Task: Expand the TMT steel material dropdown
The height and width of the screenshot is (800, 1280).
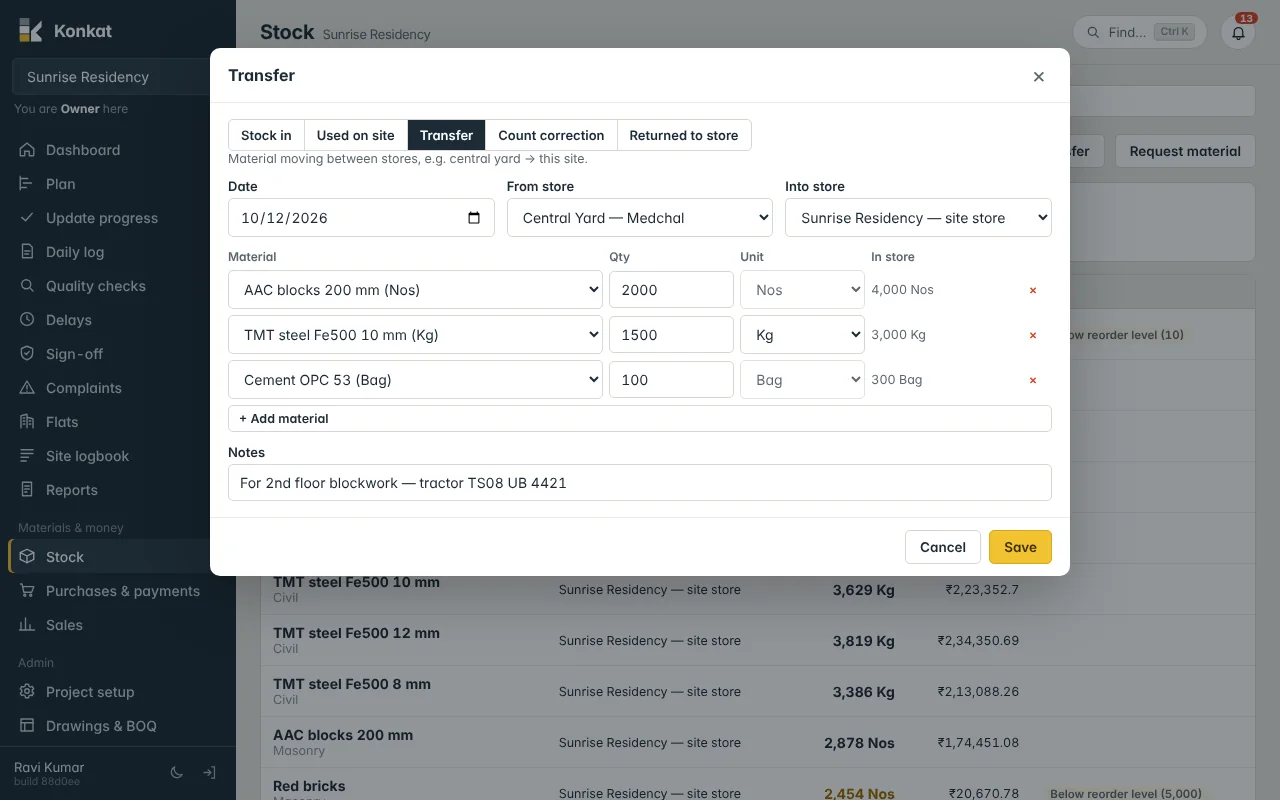Action: 415,335
